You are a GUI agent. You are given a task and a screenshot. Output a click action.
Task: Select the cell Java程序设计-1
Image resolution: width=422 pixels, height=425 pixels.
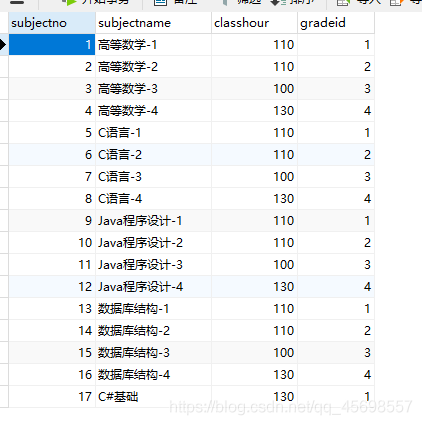point(153,221)
